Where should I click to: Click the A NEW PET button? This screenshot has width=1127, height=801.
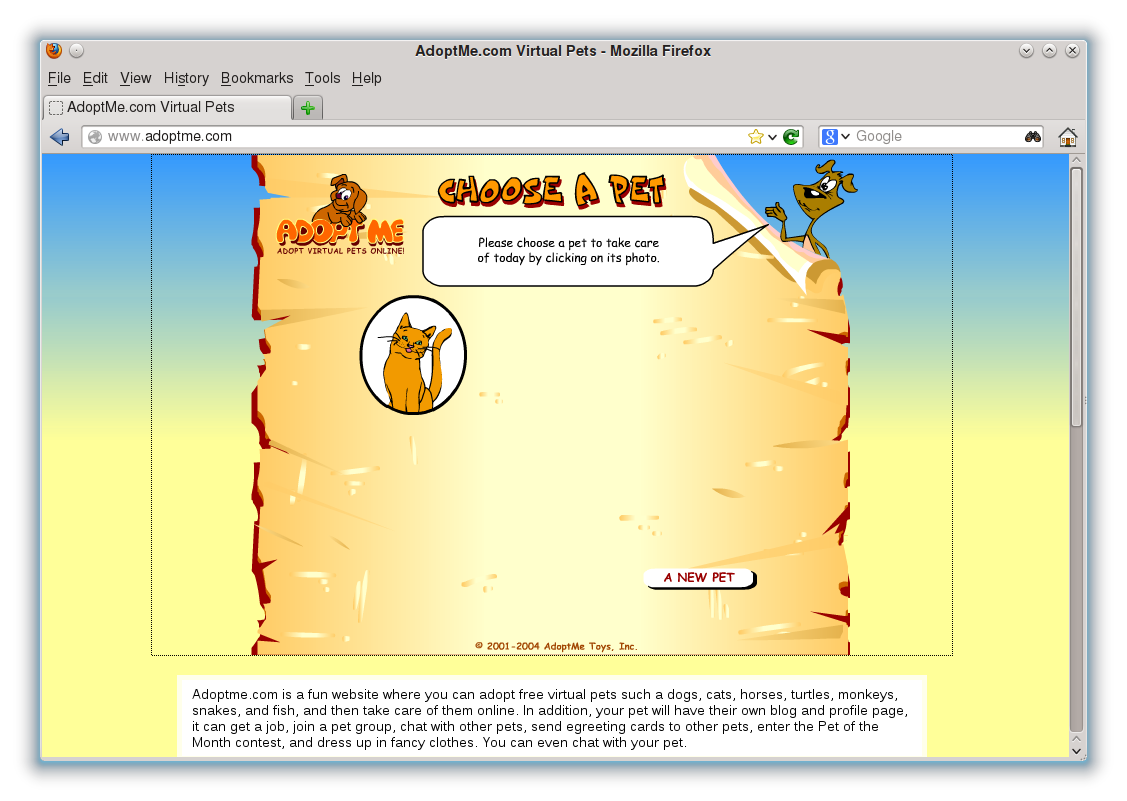point(700,578)
